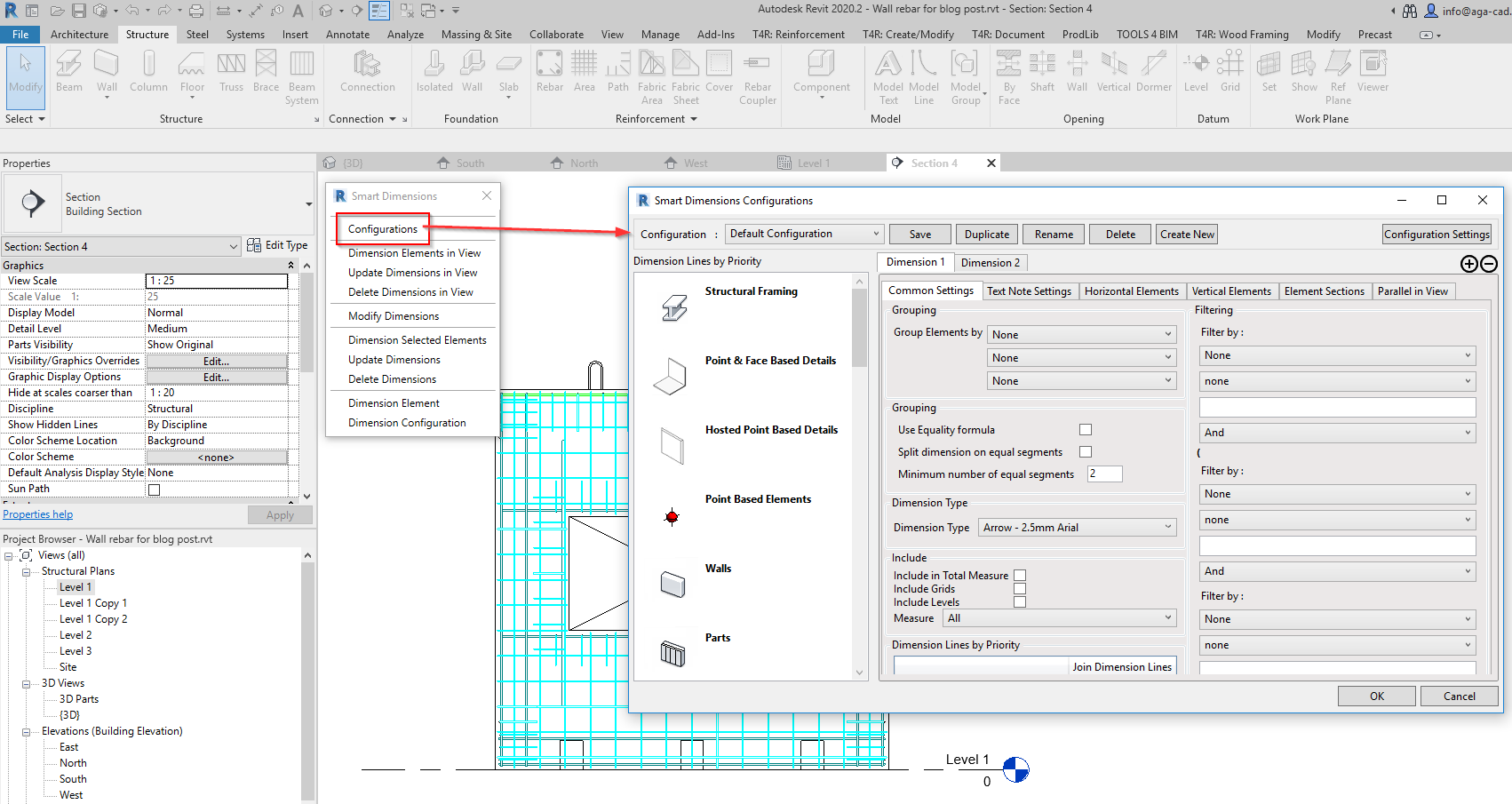Switch to Horizontal Elements tab

point(1131,291)
